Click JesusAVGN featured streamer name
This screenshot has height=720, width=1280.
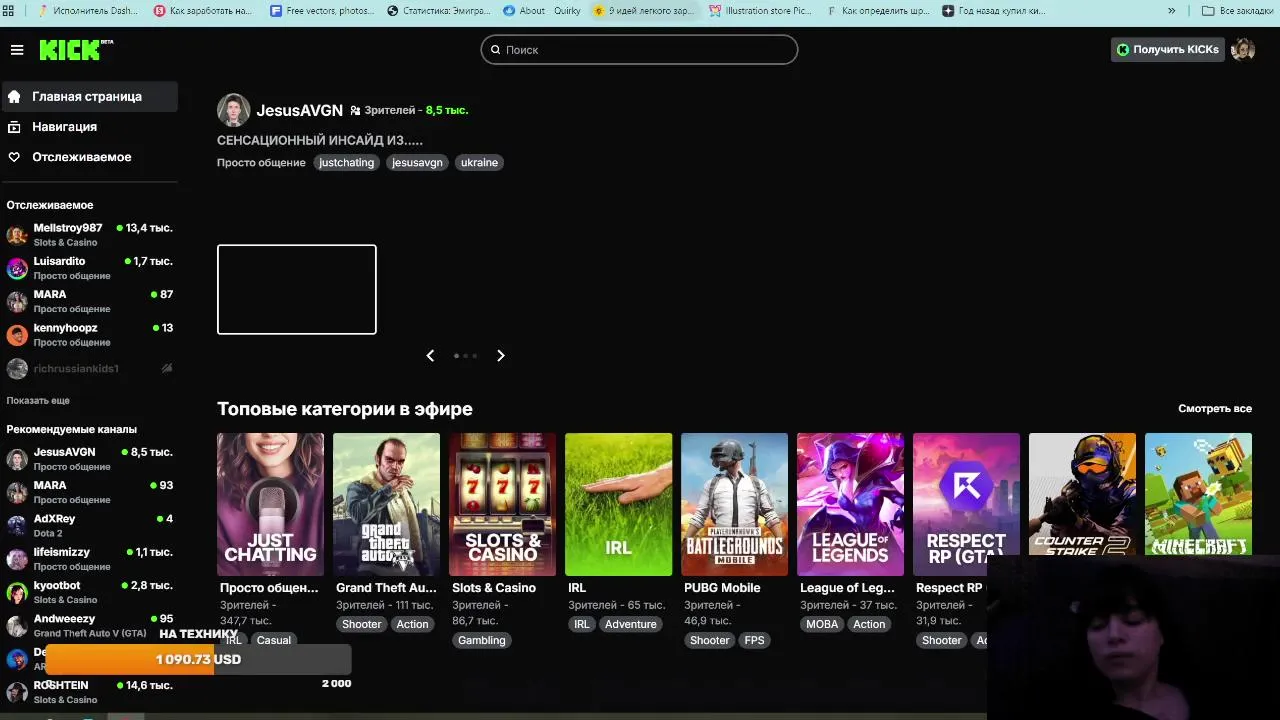[x=299, y=110]
